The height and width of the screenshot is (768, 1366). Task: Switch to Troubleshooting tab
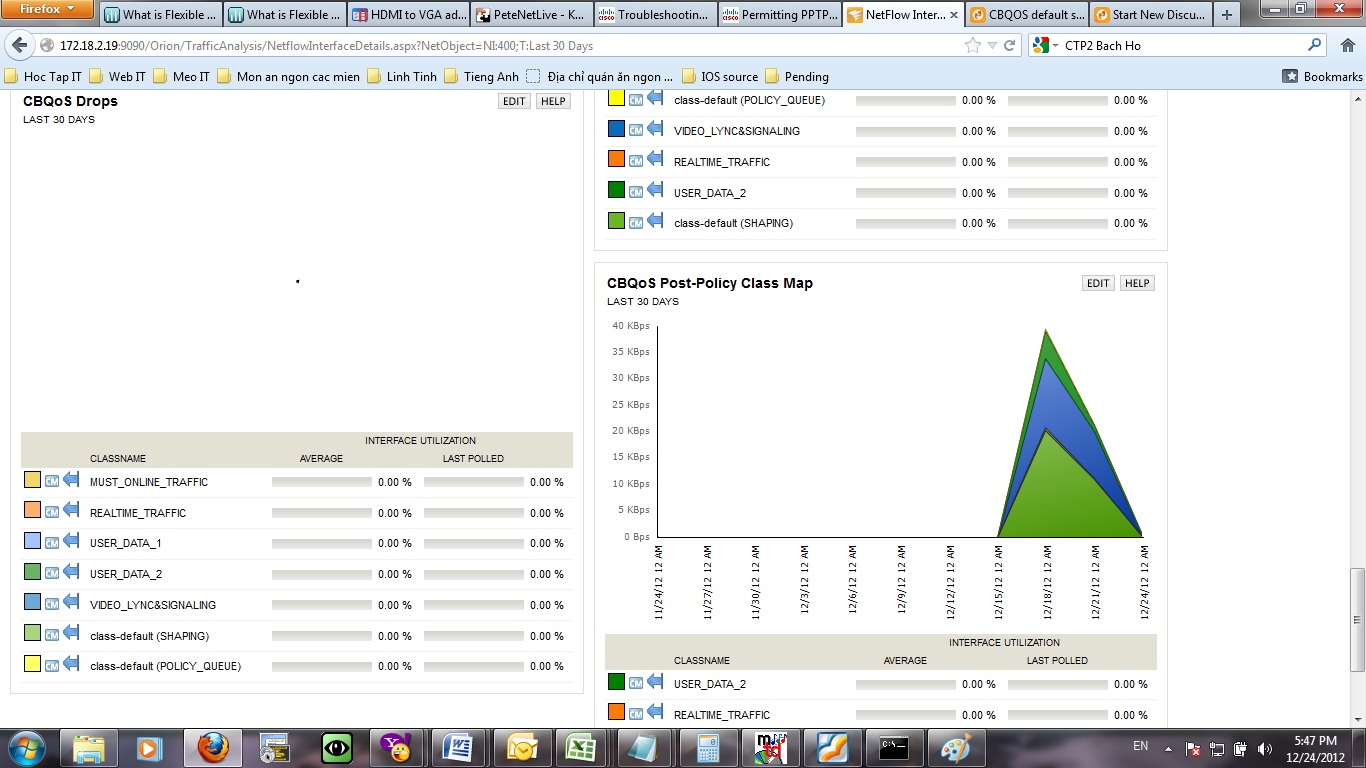coord(655,15)
